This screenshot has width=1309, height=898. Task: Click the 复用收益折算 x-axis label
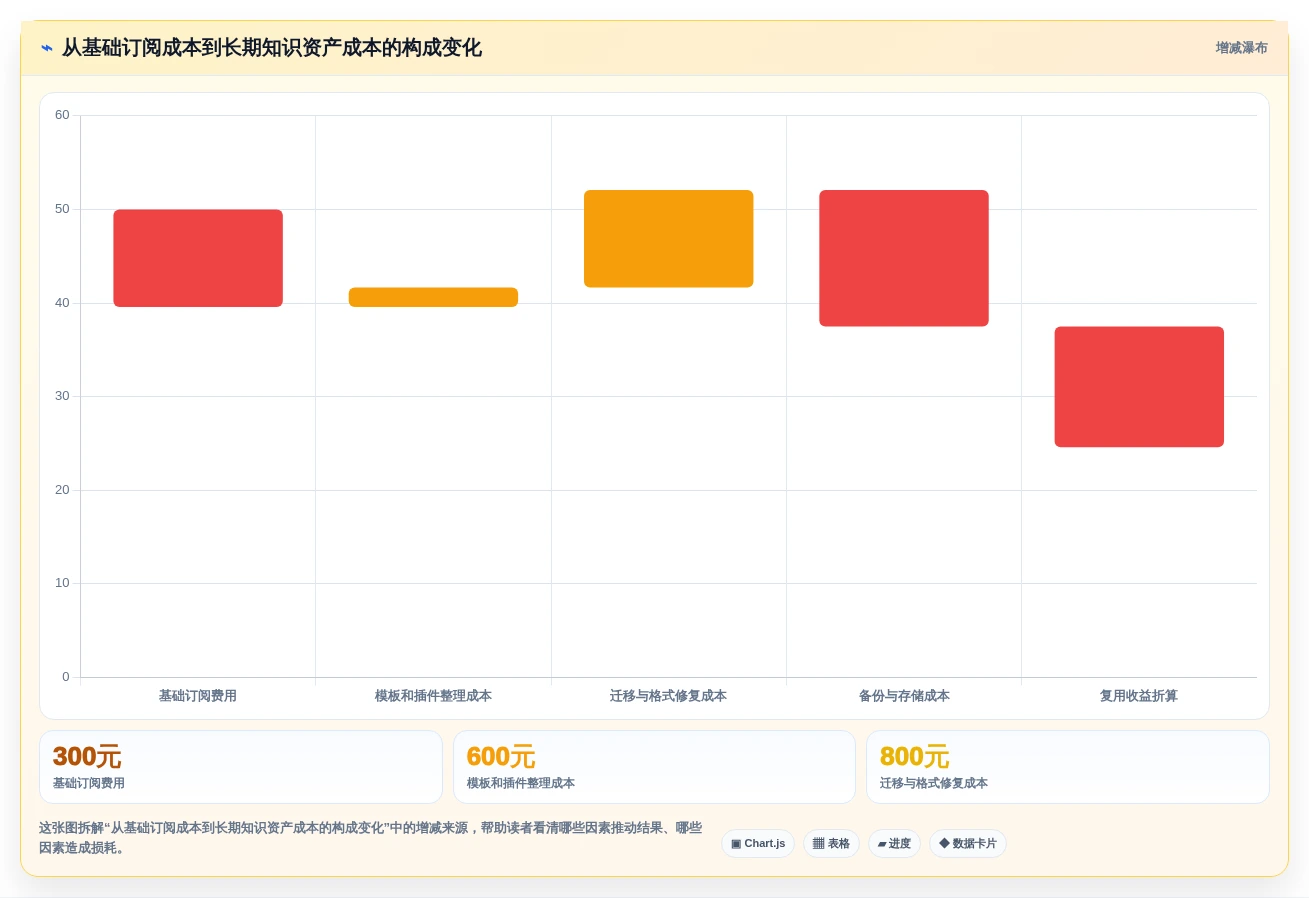[1139, 696]
